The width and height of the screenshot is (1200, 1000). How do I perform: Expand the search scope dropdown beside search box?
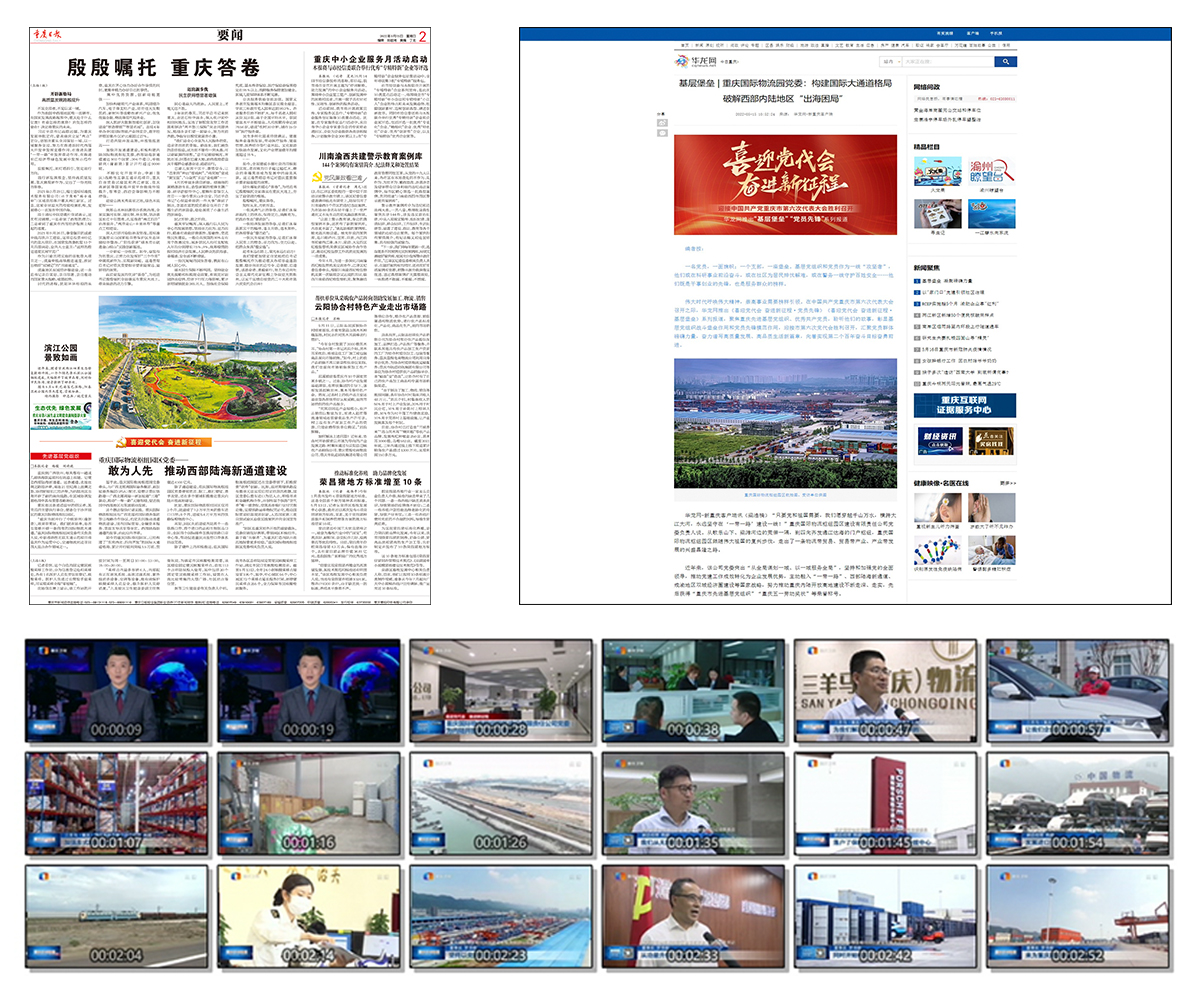[x=891, y=62]
